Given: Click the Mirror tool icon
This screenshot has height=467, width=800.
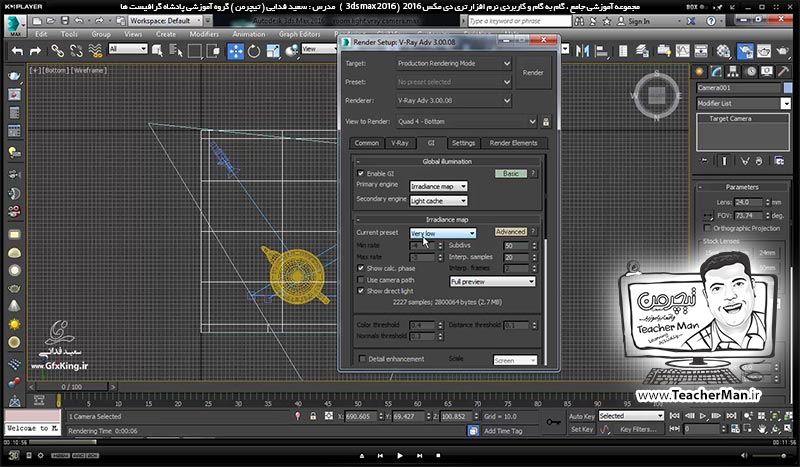Looking at the screenshot, I should point(582,51).
